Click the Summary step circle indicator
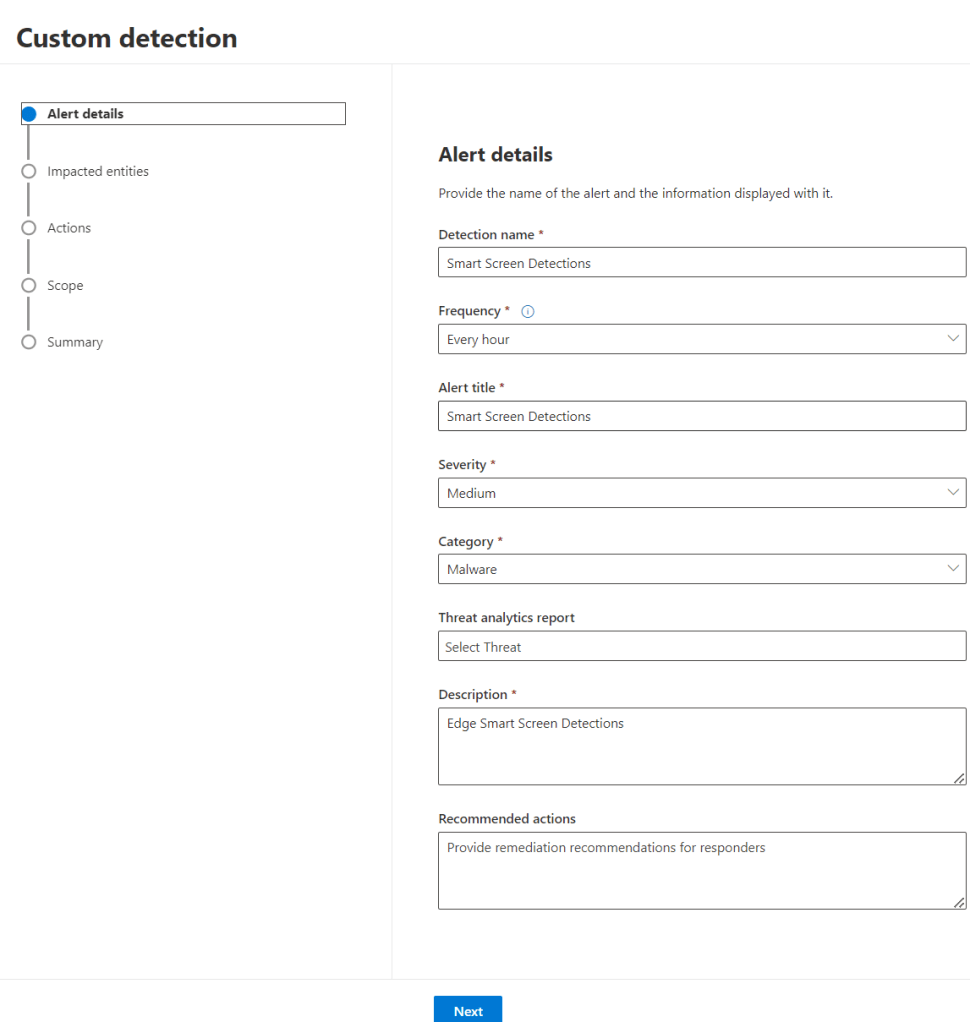The width and height of the screenshot is (970, 1022). click(29, 342)
